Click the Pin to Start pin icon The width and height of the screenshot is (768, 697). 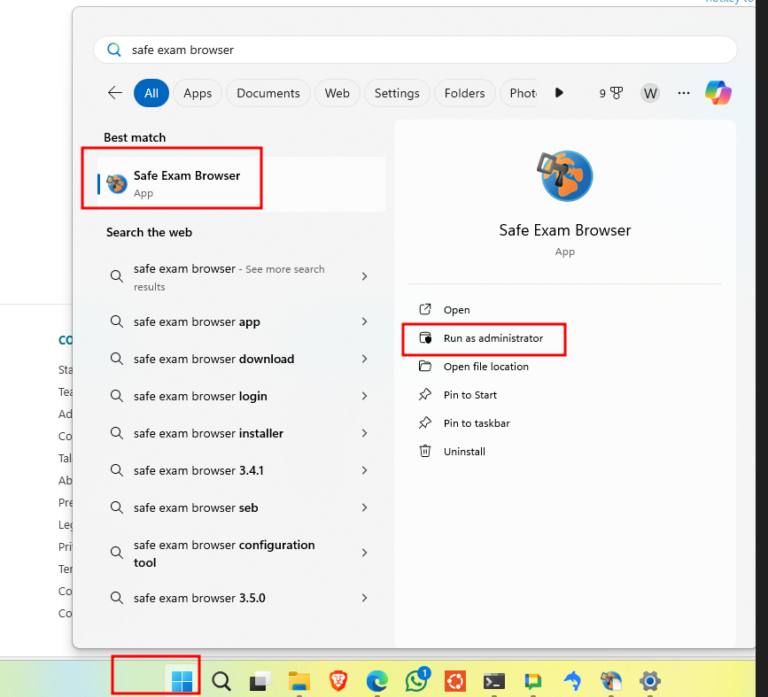point(425,394)
